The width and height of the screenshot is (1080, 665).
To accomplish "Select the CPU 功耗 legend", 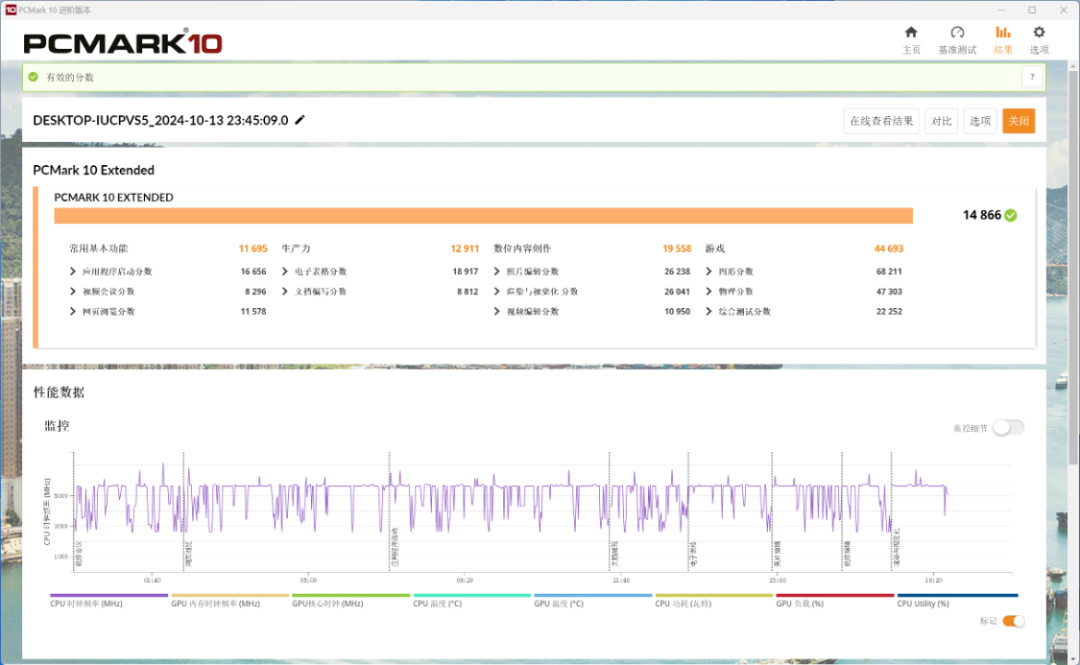I will (x=714, y=600).
